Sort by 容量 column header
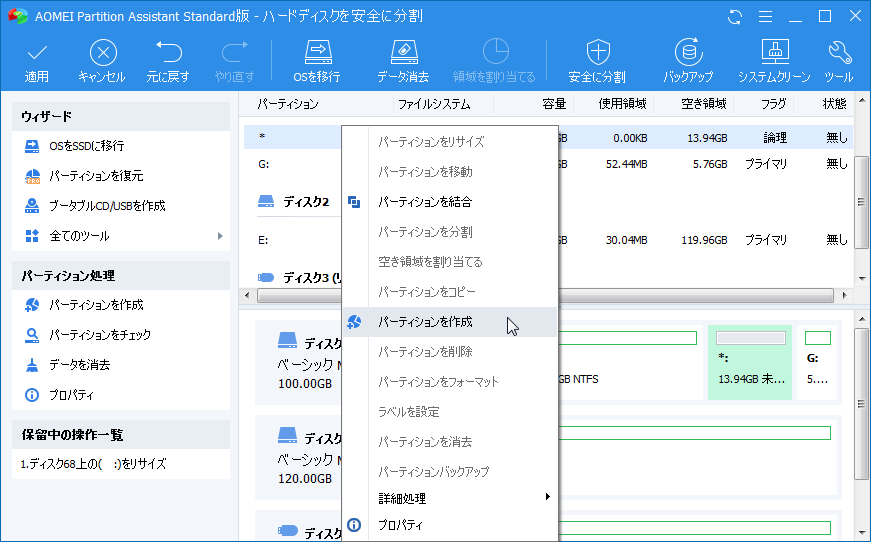 554,104
